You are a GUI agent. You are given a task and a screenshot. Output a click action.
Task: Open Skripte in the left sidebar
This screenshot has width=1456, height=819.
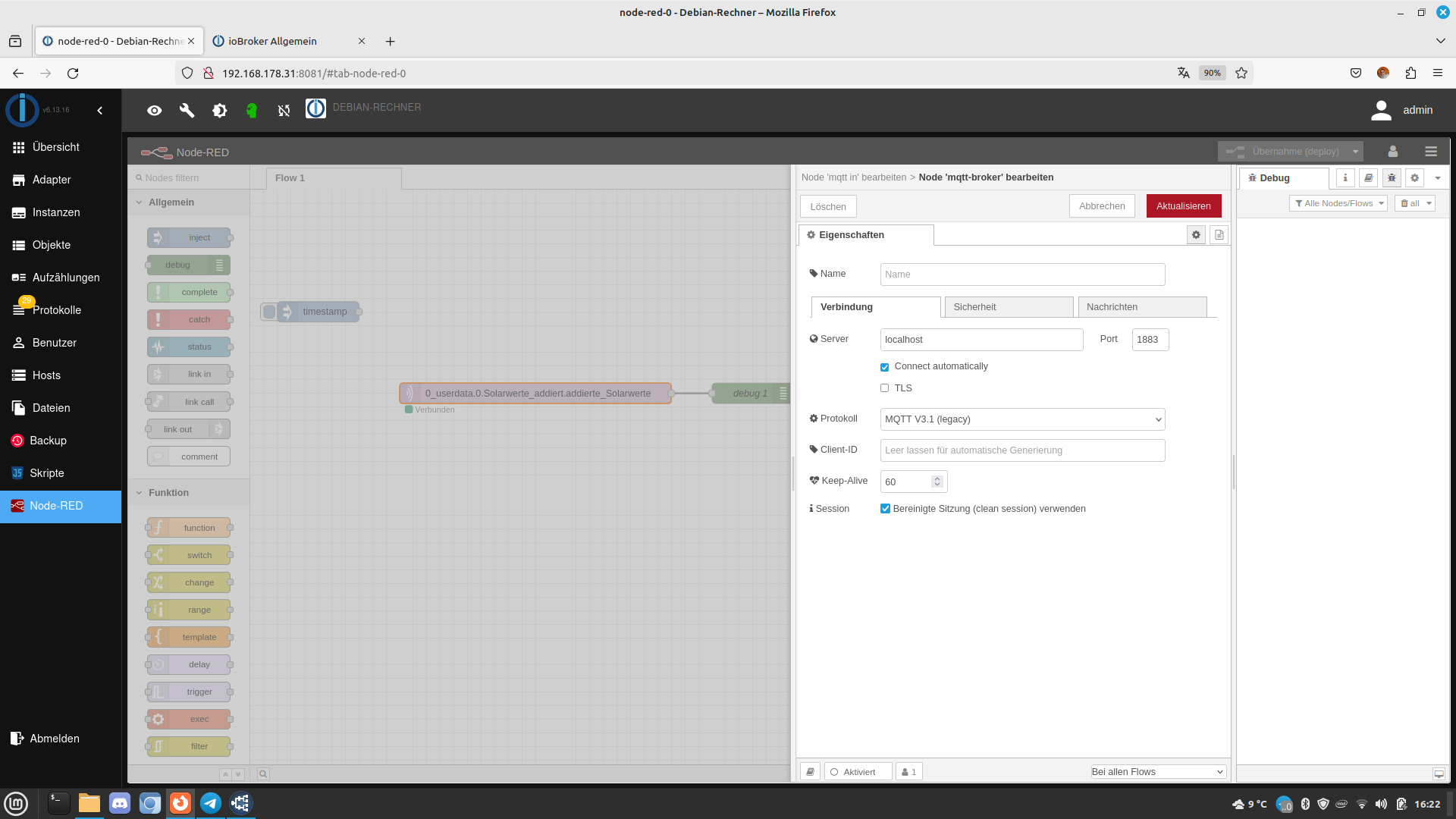pyautogui.click(x=47, y=473)
